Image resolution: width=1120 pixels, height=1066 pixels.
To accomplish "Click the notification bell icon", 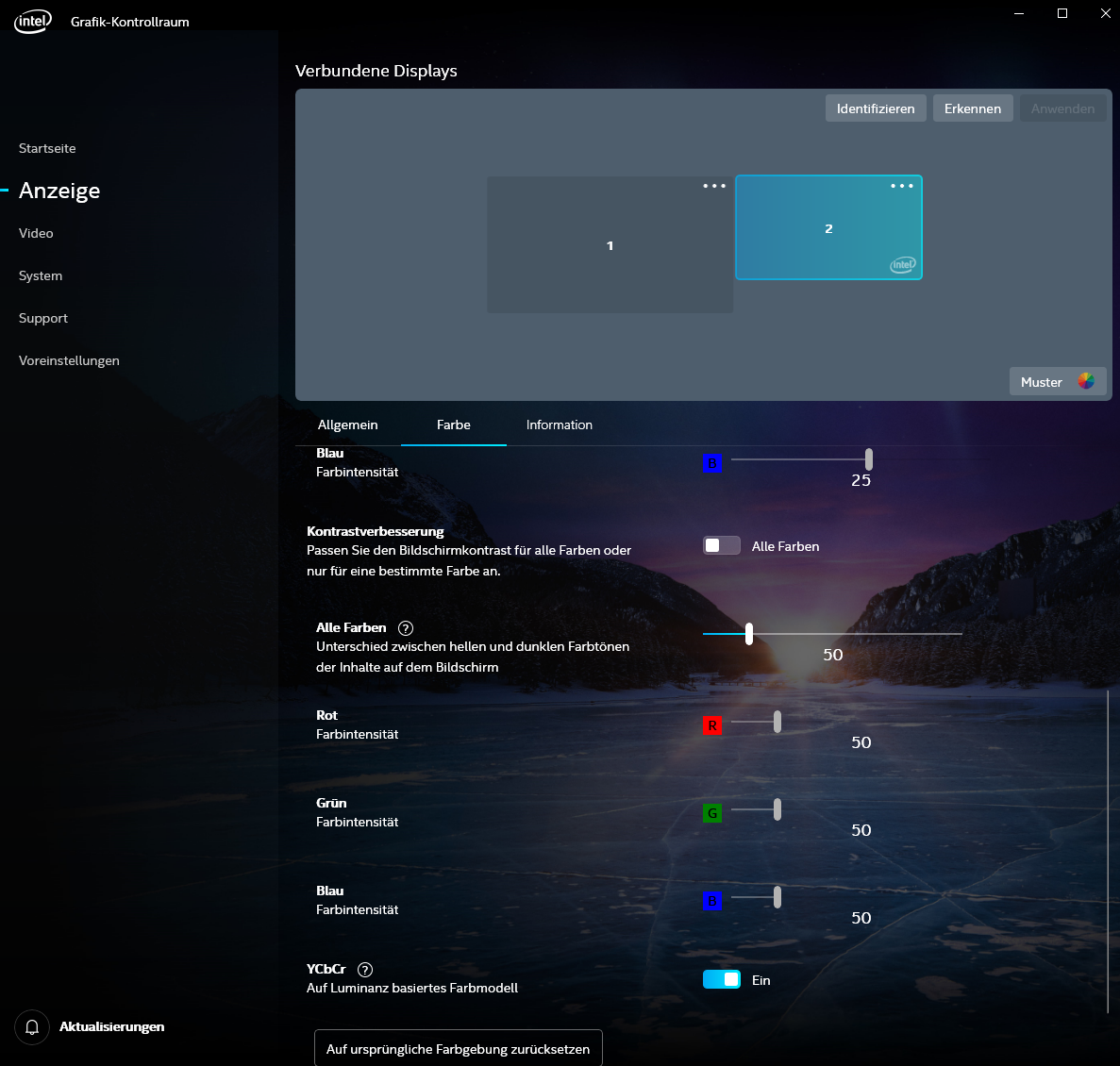I will pyautogui.click(x=32, y=1027).
